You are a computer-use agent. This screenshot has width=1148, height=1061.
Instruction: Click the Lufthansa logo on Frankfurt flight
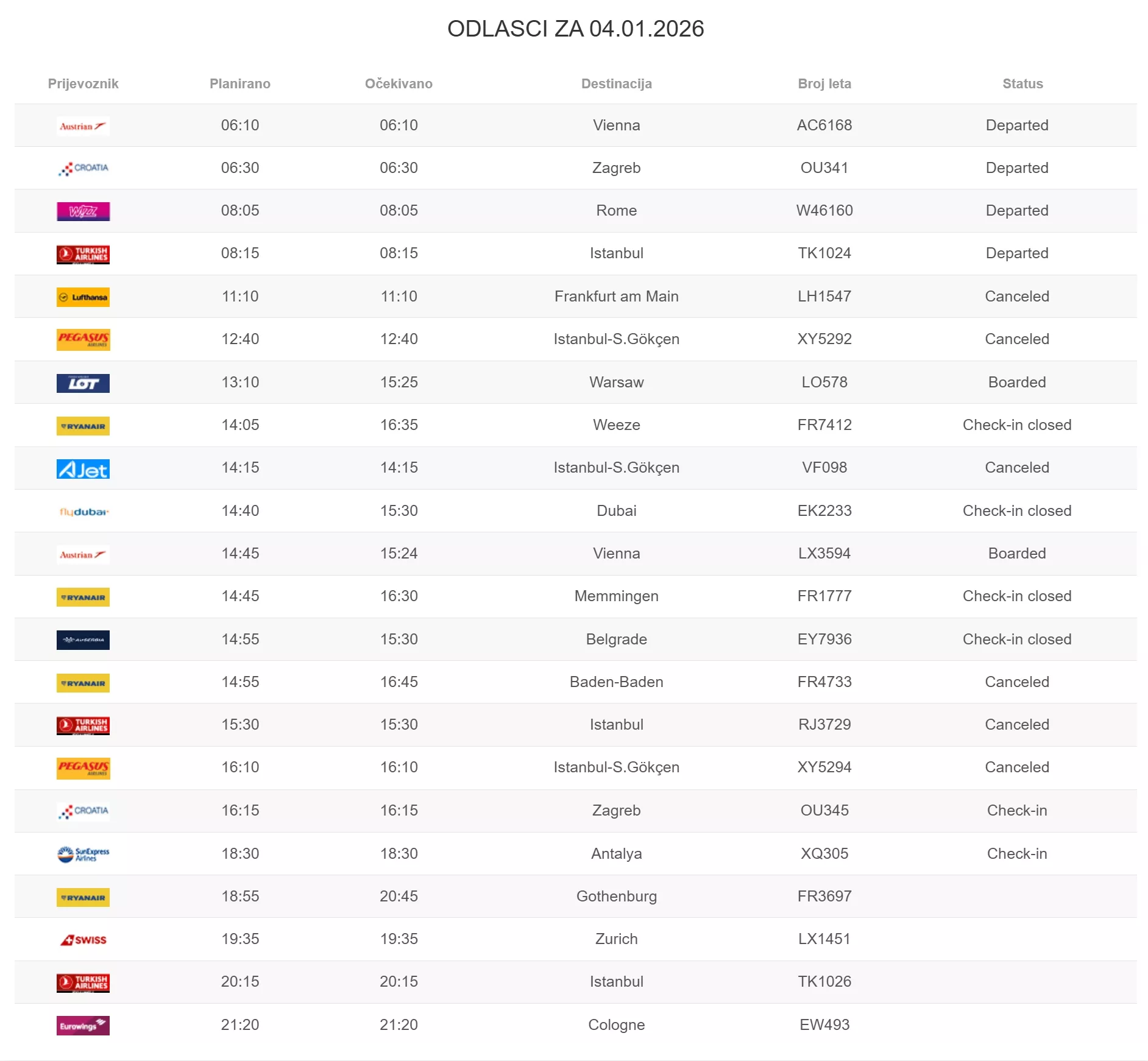click(83, 297)
